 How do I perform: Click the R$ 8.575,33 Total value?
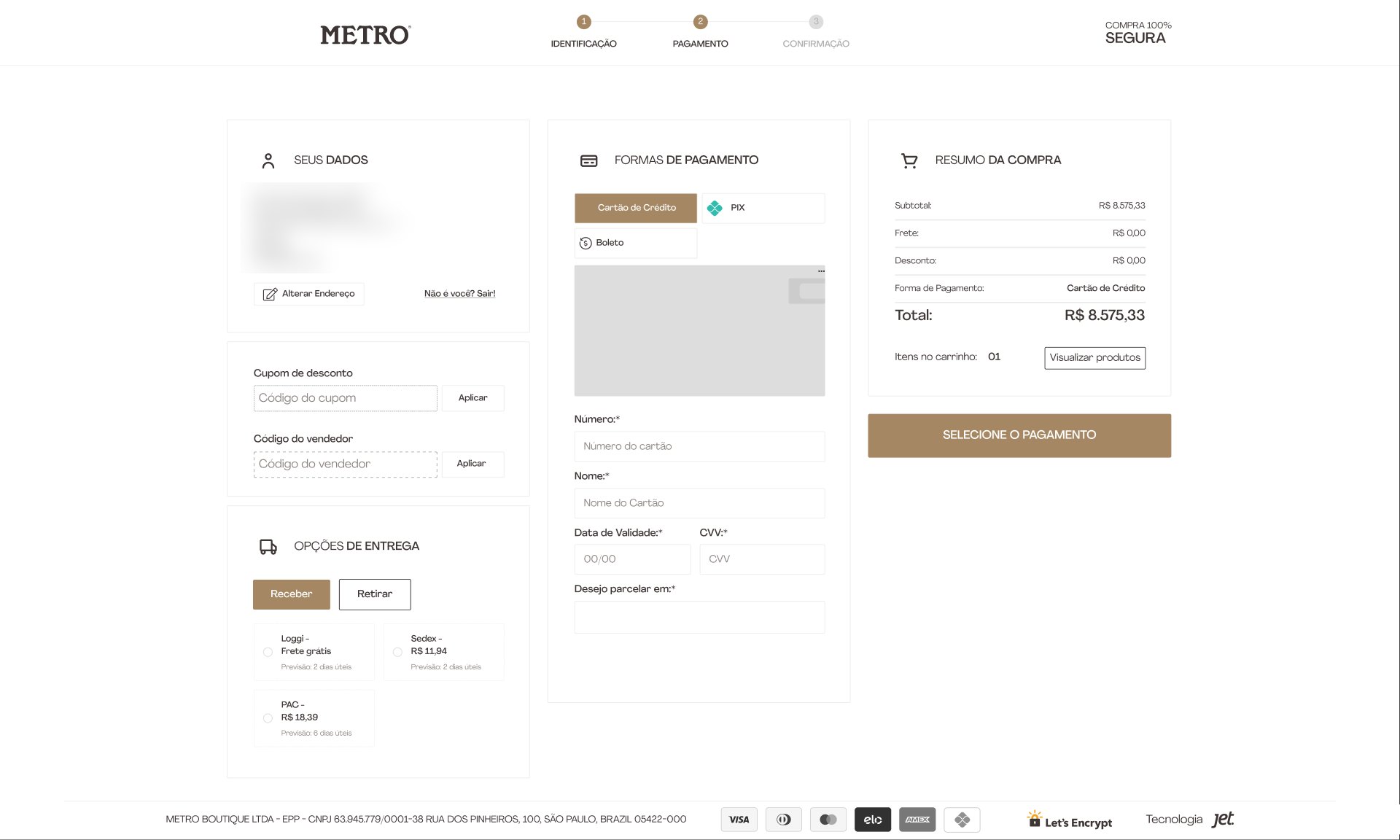click(1104, 316)
